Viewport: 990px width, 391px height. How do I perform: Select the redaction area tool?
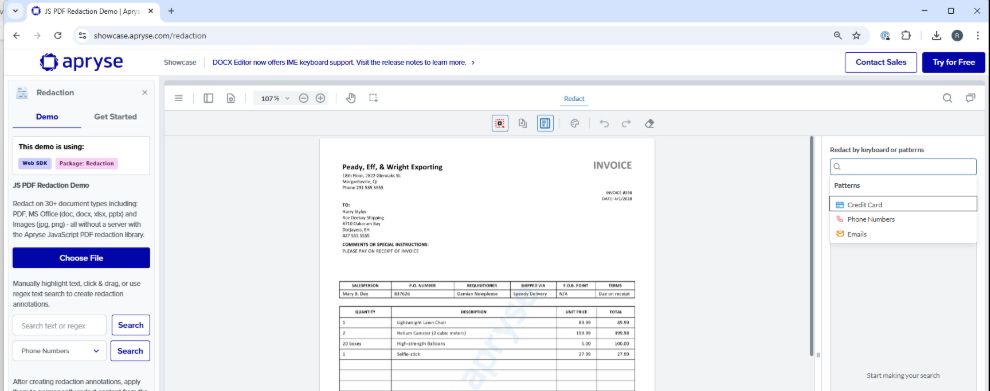pyautogui.click(x=500, y=124)
